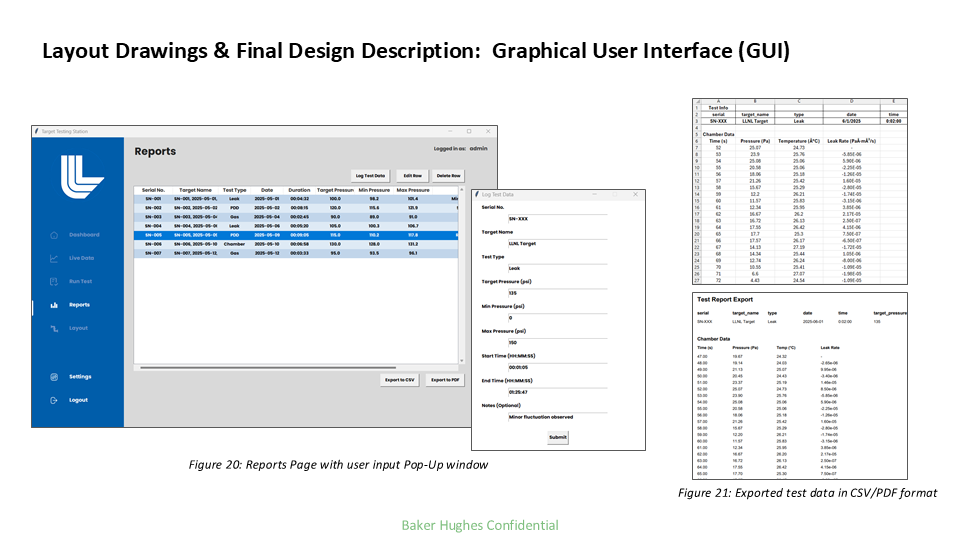Viewport: 960px width, 540px height.
Task: Export the report with Export to CSV
Action: pyautogui.click(x=399, y=380)
